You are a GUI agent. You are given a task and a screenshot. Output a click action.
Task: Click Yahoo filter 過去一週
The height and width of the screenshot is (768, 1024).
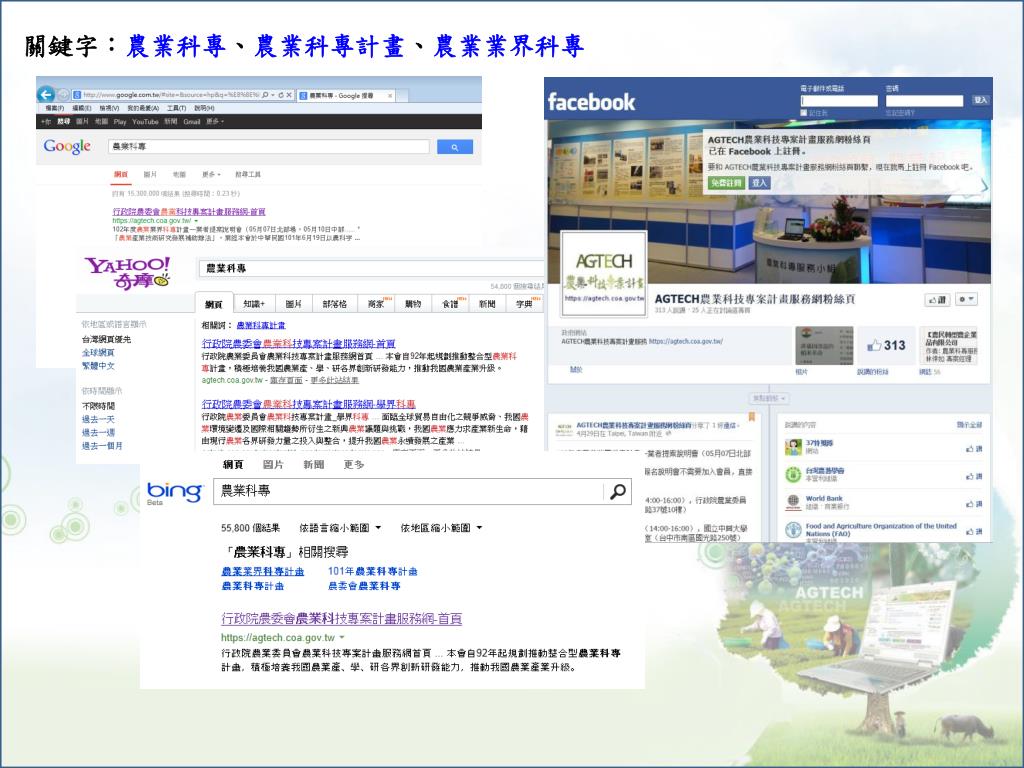(x=98, y=432)
